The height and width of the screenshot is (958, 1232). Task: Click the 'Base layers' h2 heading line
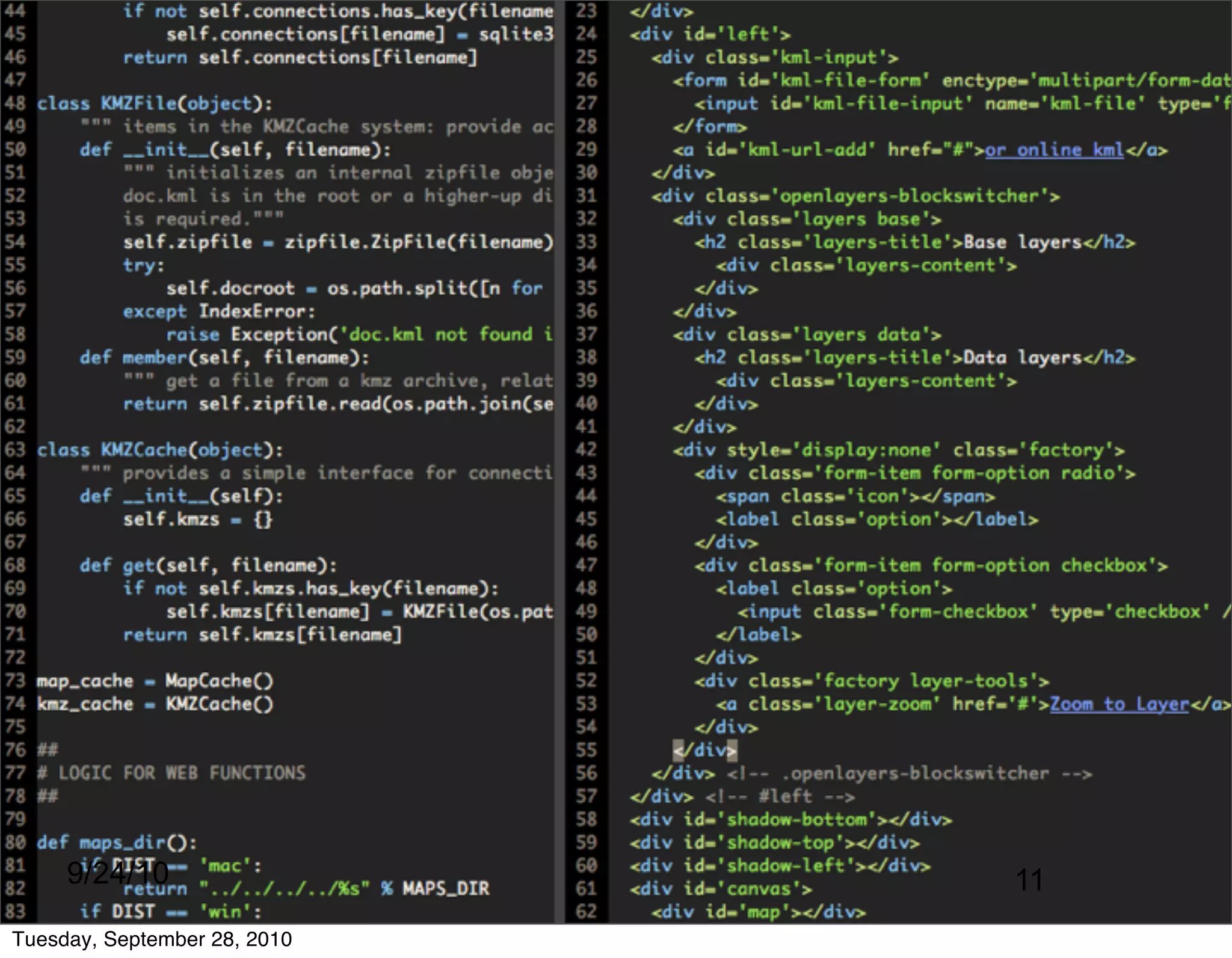[914, 242]
